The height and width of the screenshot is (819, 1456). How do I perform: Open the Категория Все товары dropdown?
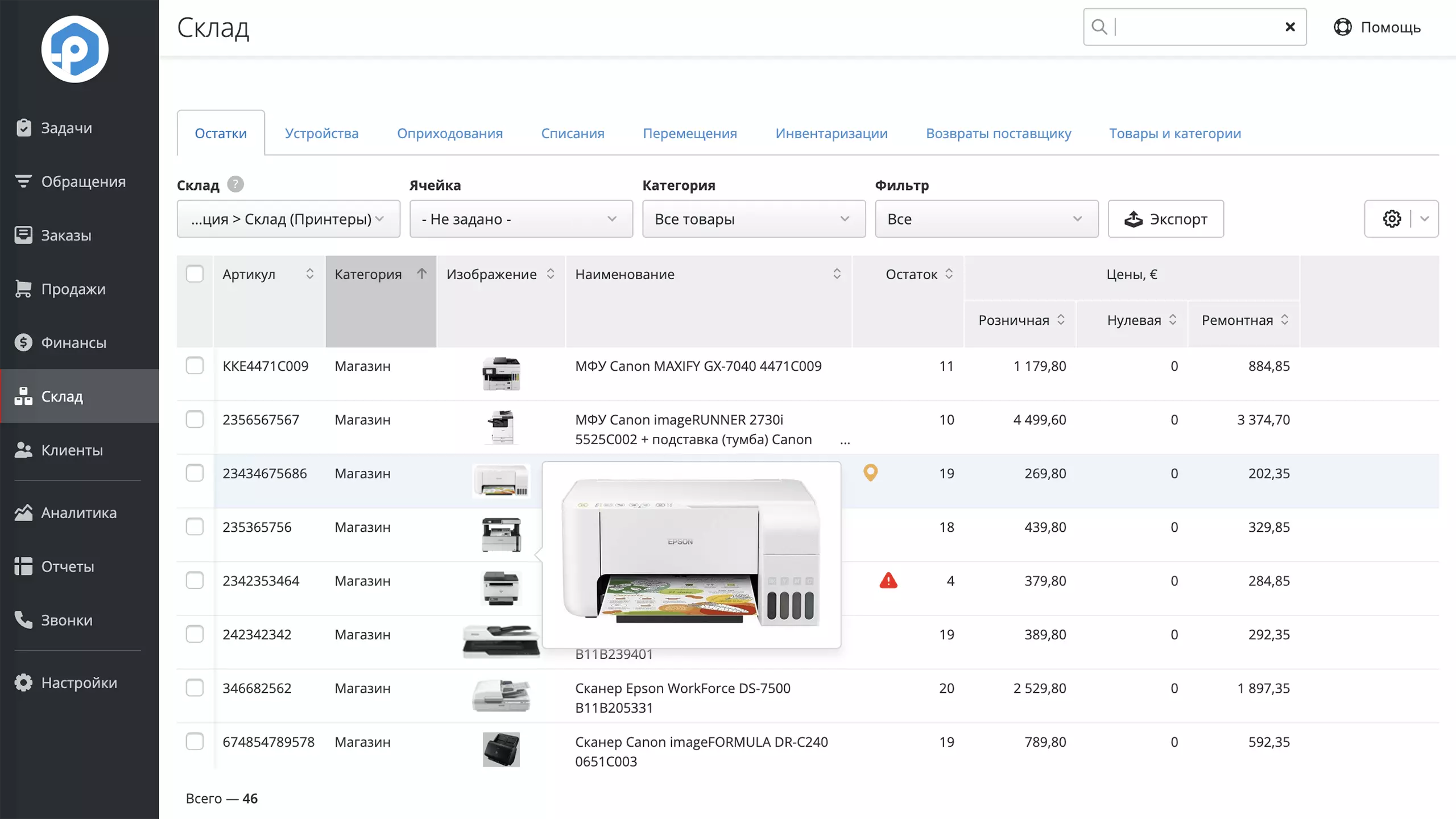tap(754, 218)
